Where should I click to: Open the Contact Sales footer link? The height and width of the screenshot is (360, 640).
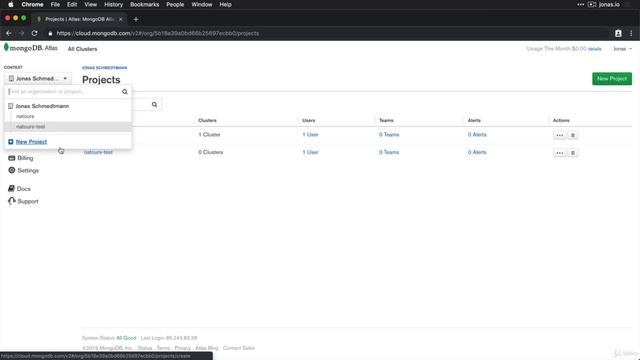[239, 348]
